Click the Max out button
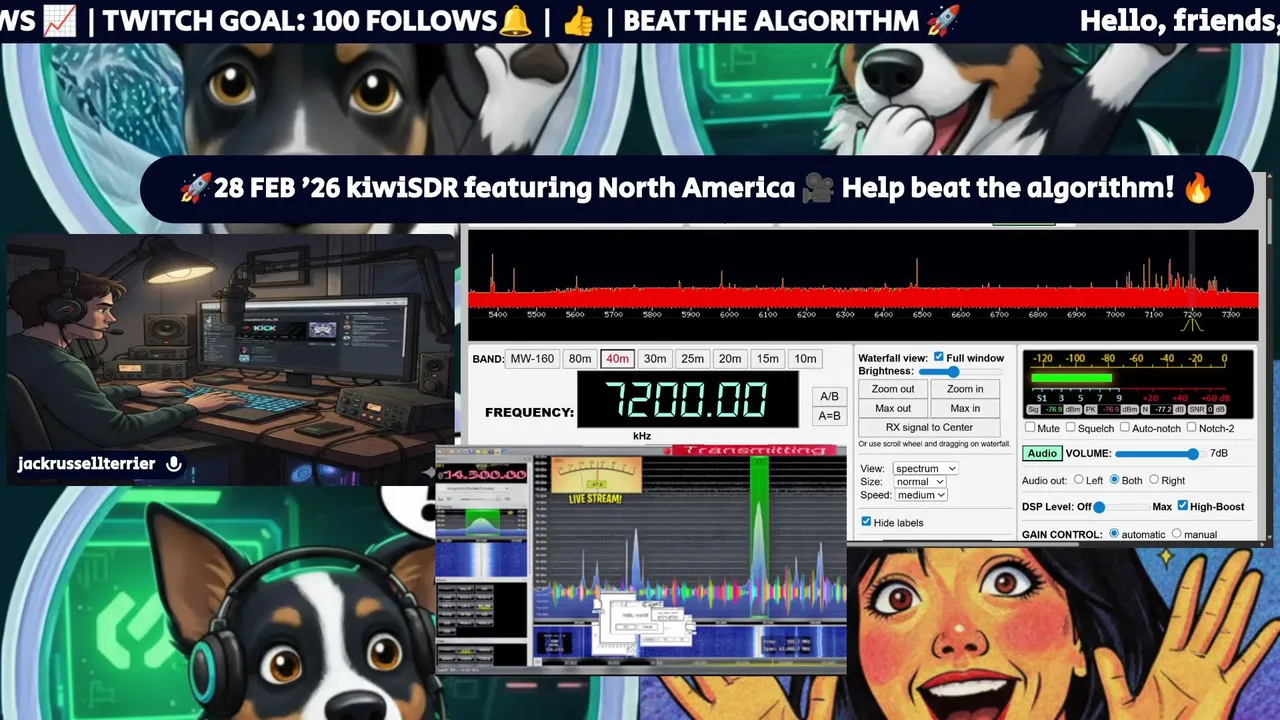 point(893,408)
